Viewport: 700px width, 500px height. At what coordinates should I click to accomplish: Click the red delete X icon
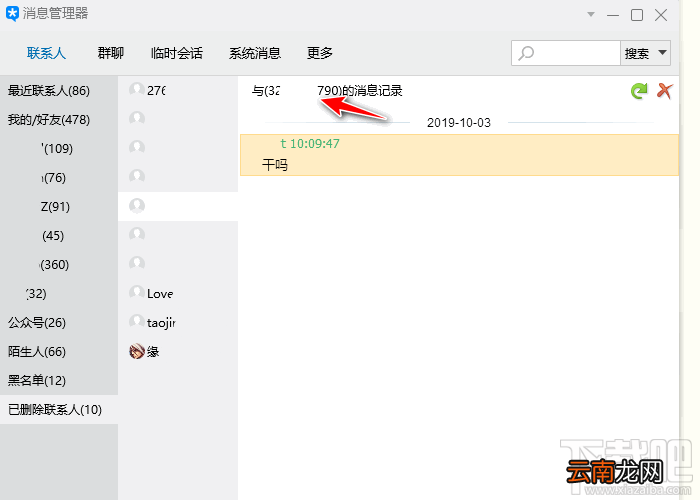[x=664, y=91]
